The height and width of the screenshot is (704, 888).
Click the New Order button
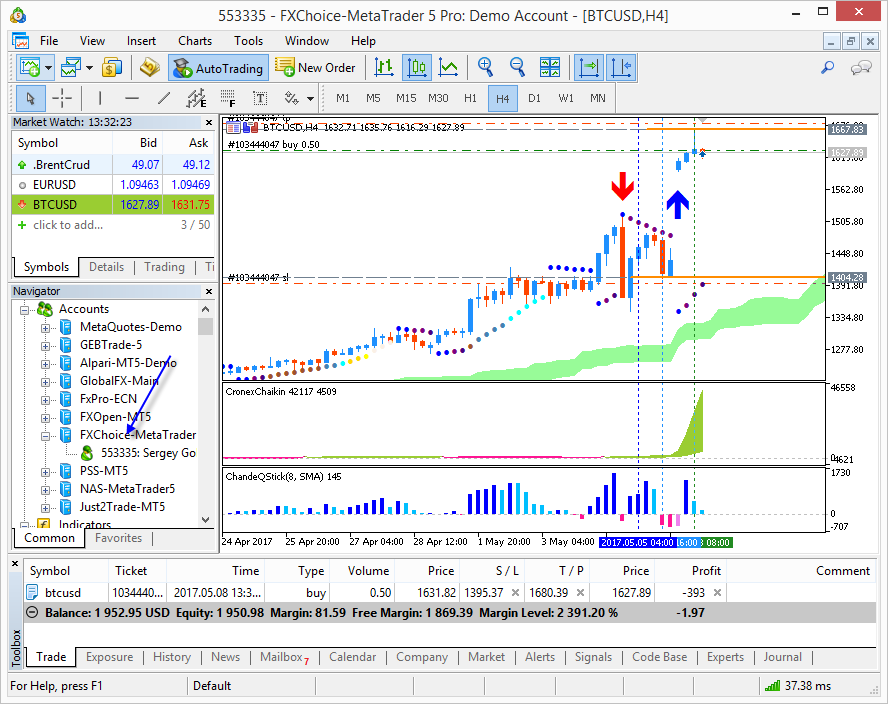pyautogui.click(x=315, y=68)
